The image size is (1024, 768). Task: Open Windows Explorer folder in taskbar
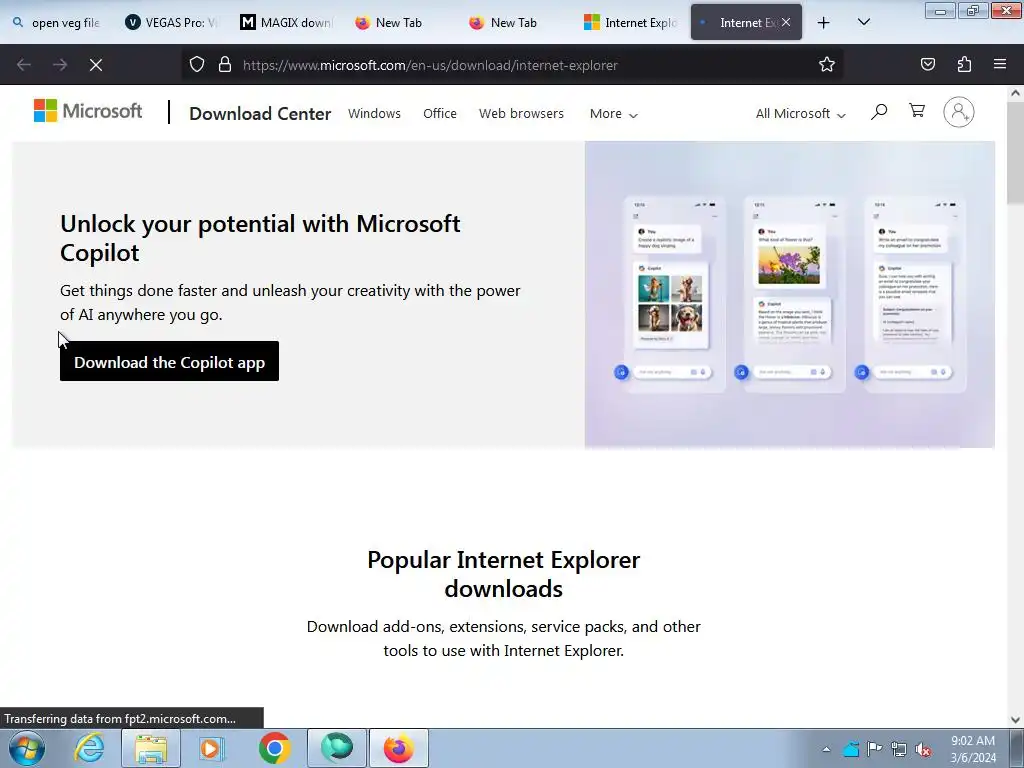(x=151, y=748)
